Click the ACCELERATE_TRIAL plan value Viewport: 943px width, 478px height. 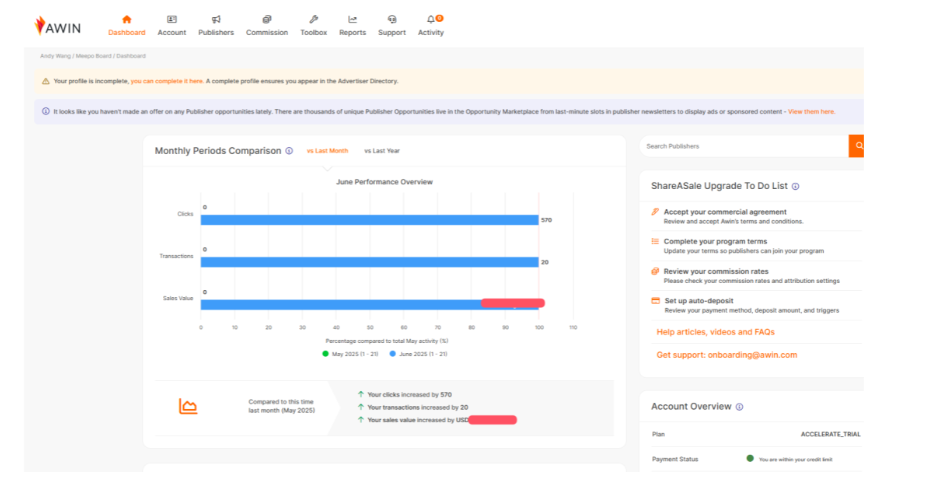click(x=831, y=434)
